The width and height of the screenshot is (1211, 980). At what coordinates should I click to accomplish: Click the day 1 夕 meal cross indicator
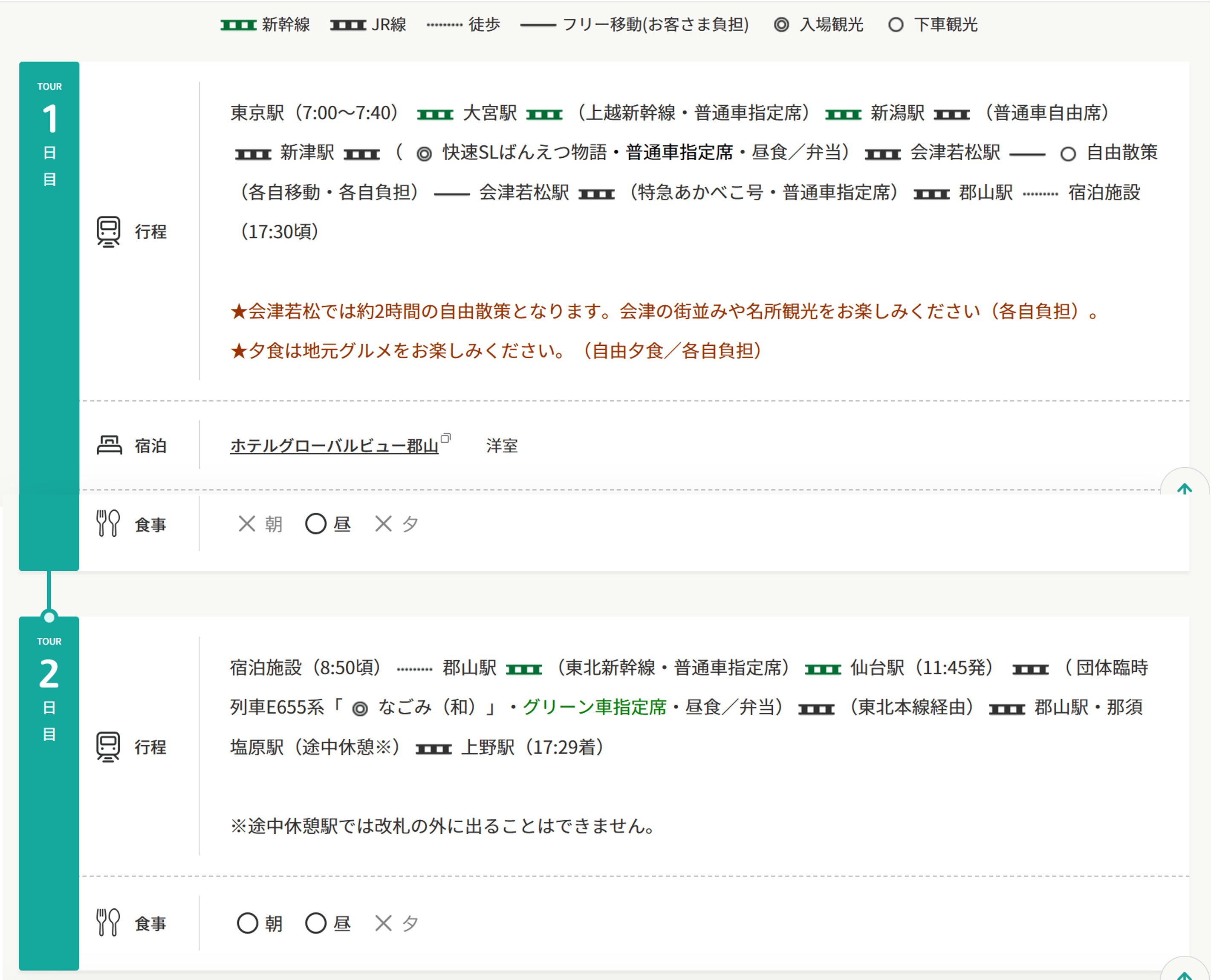pyautogui.click(x=383, y=524)
